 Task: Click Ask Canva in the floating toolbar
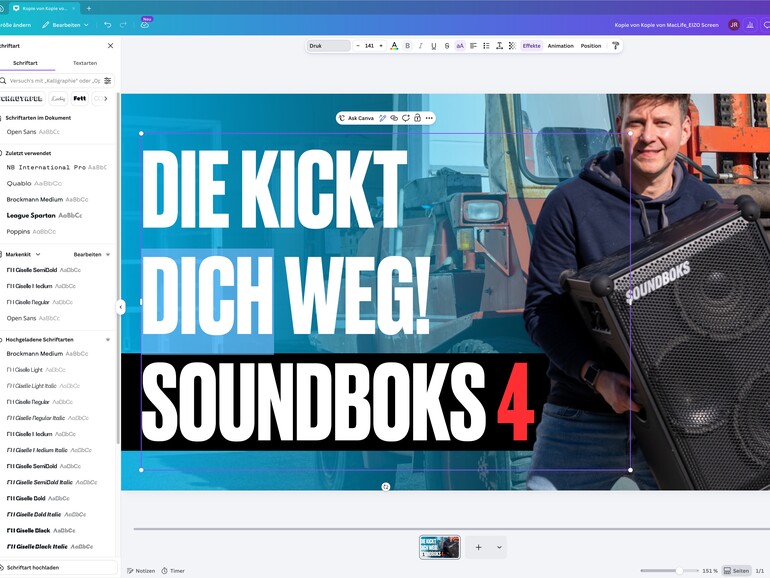(357, 118)
